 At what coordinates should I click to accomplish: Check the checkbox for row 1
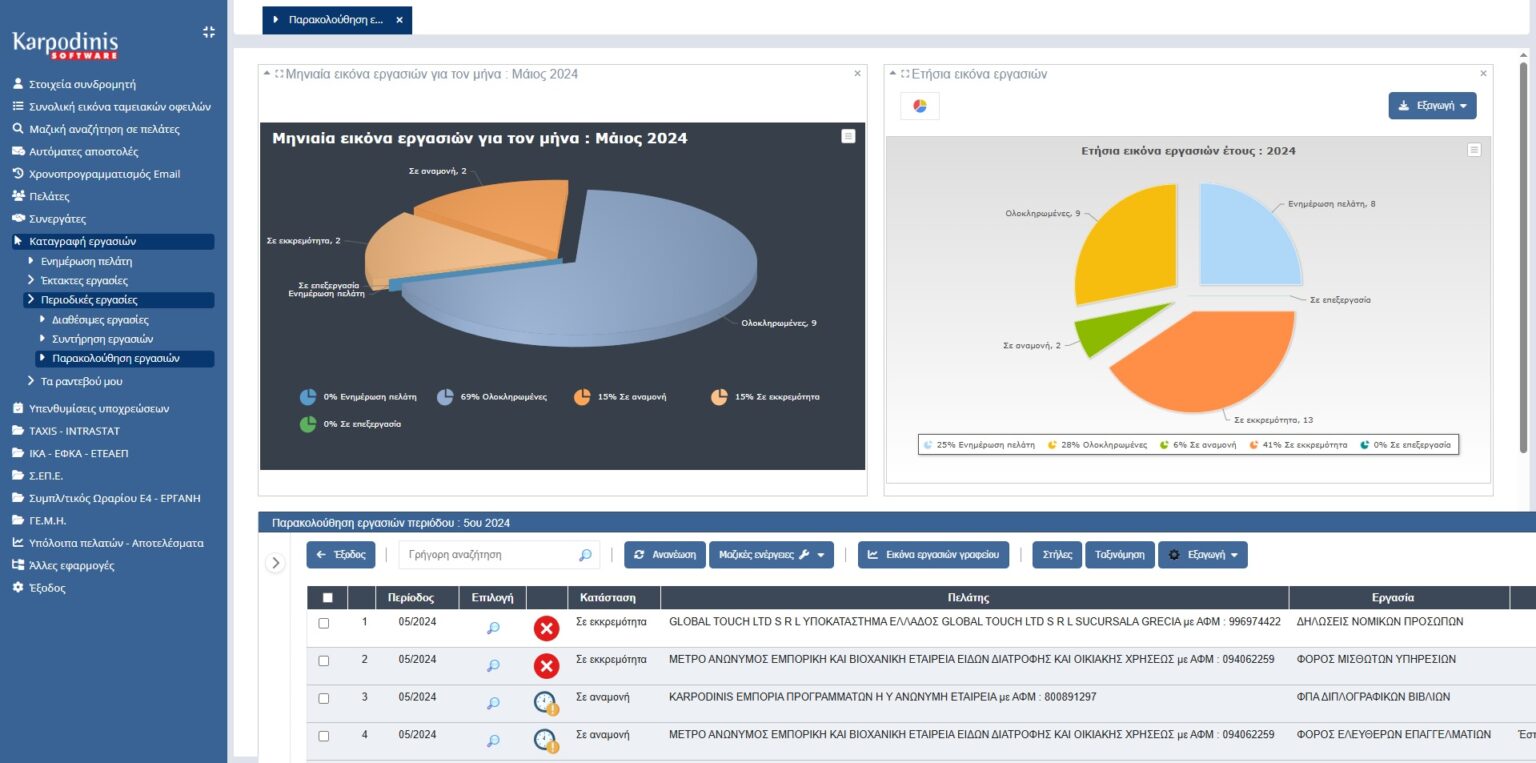click(x=323, y=623)
